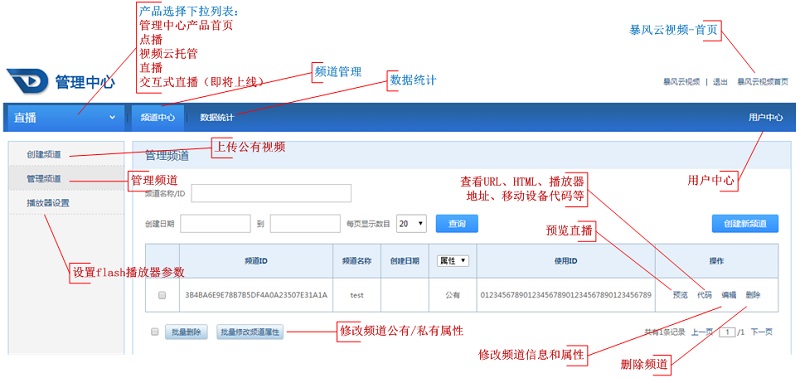800x378 pixels.
Task: Click the 查询 search button
Action: [457, 223]
